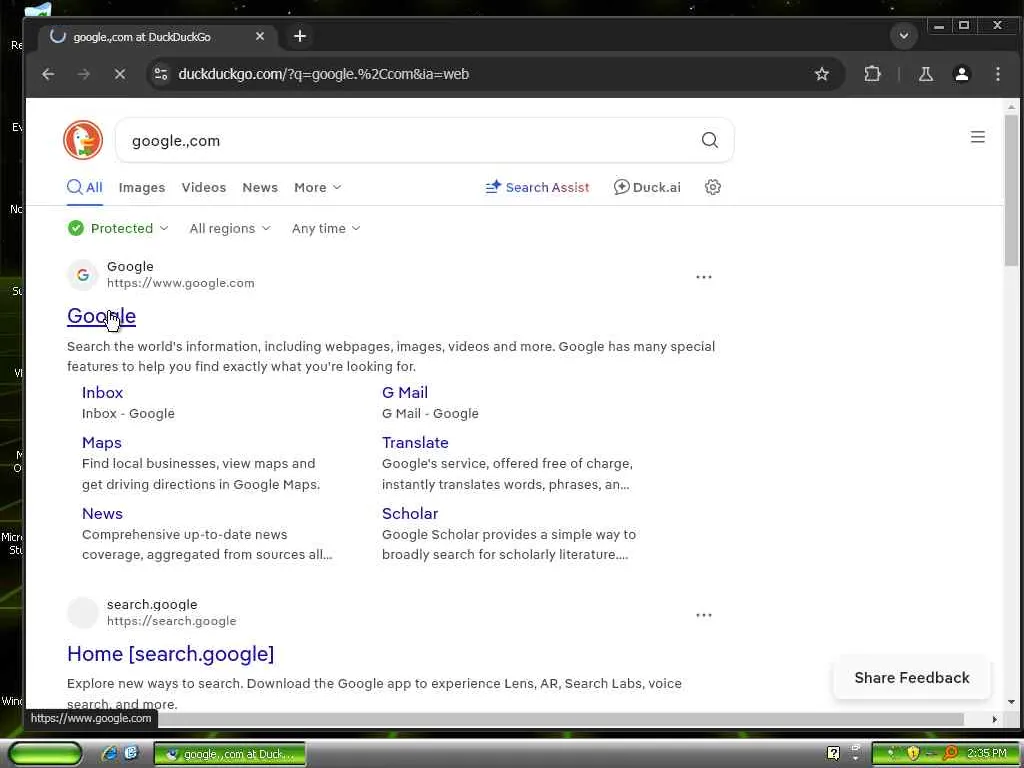Screen dimensions: 1024x768
Task: Open the taskbar google.,com at Duck... window button
Action: point(230,754)
